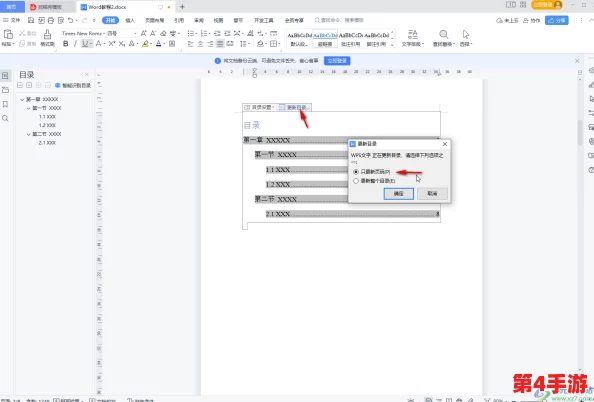Viewport: 594px width, 402px height.
Task: Collapse the 第一章 XXXXX tree node
Action: (x=22, y=100)
